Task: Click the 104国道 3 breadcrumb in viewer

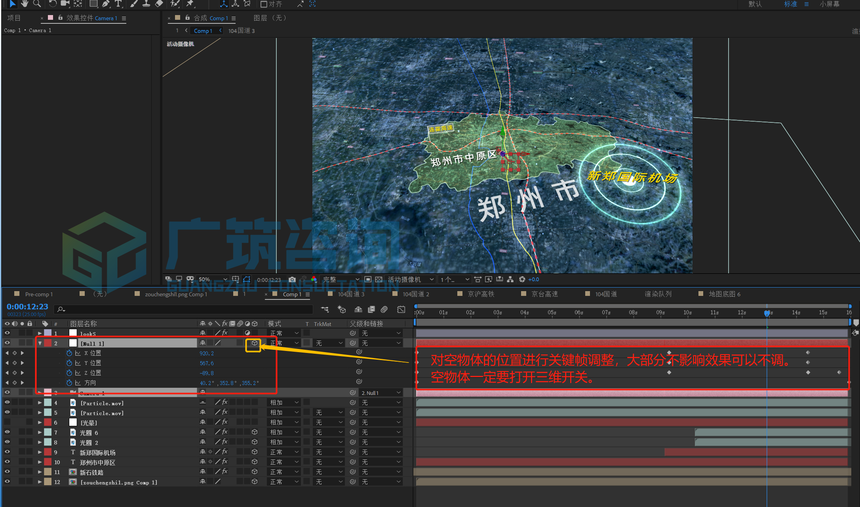Action: coord(241,31)
